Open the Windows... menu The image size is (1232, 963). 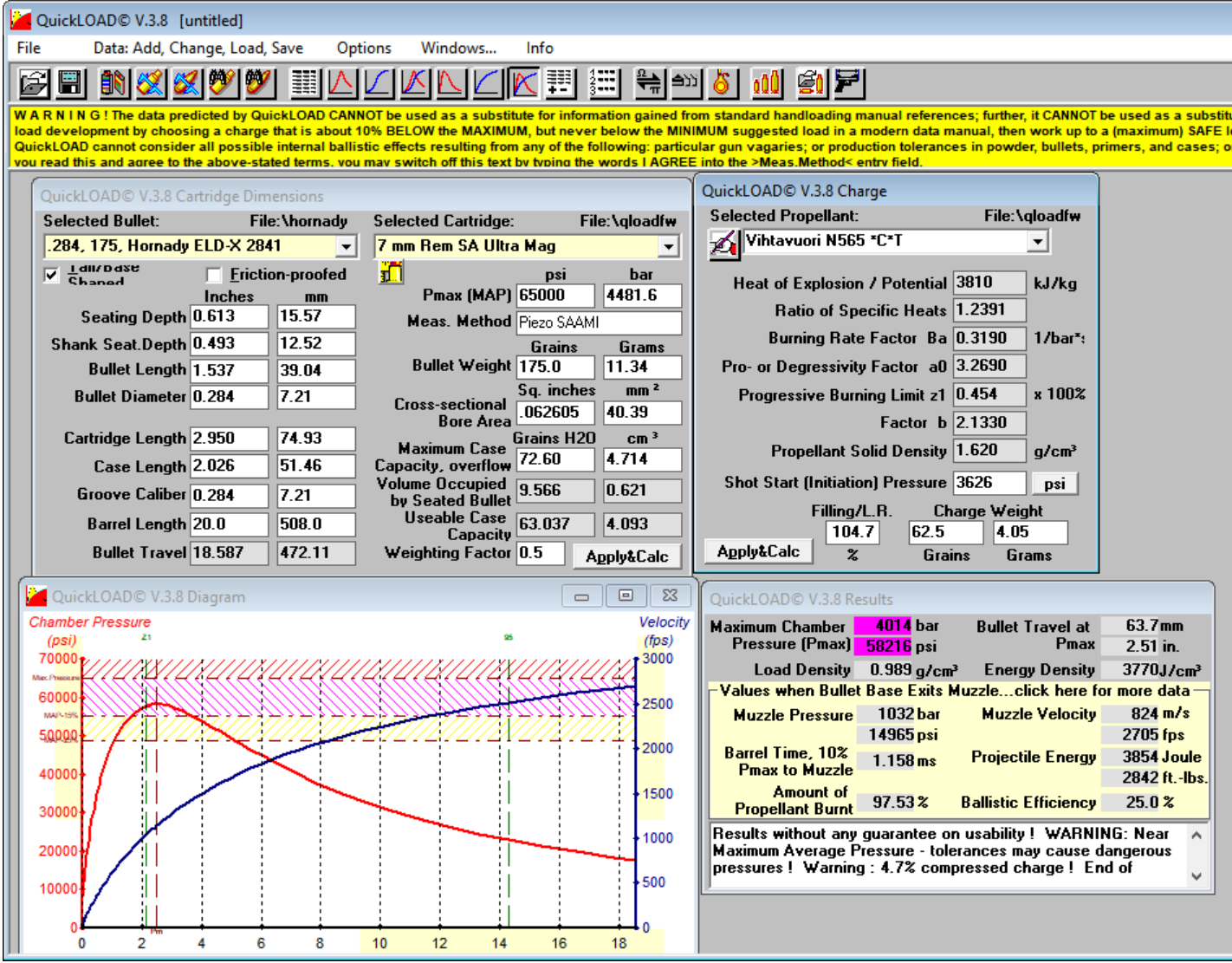click(458, 49)
